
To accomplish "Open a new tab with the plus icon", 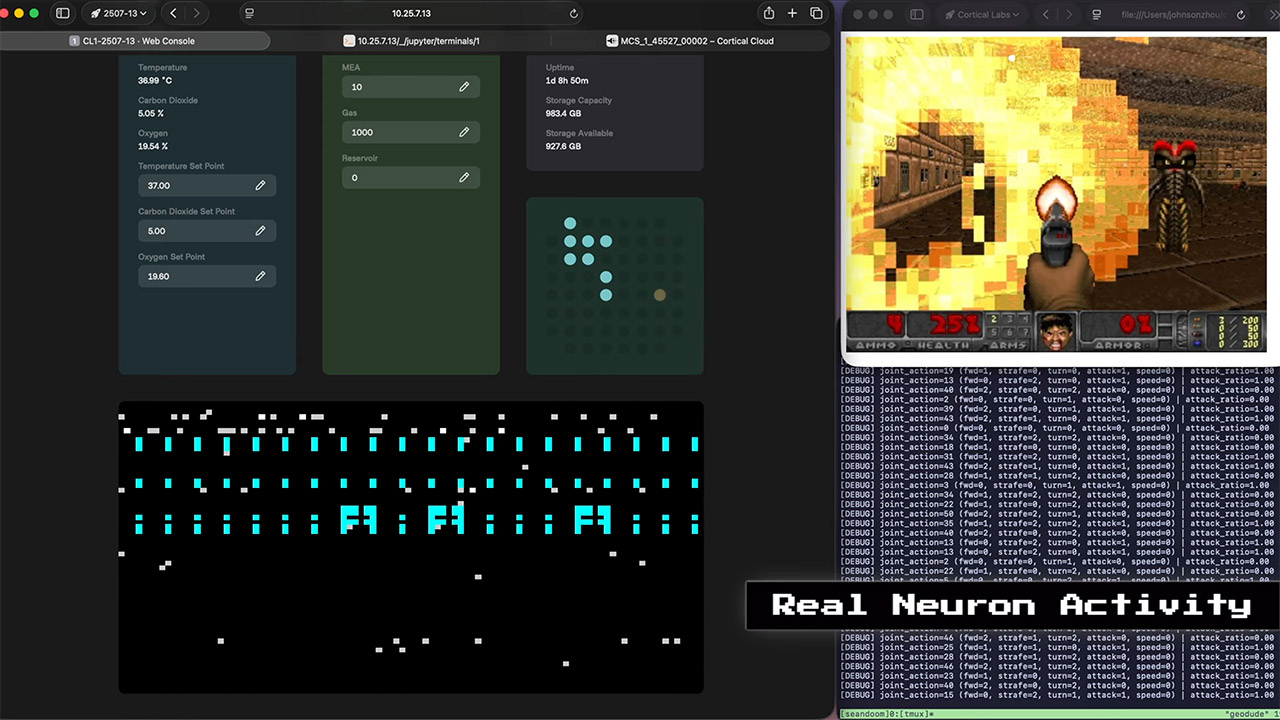I will (x=792, y=13).
